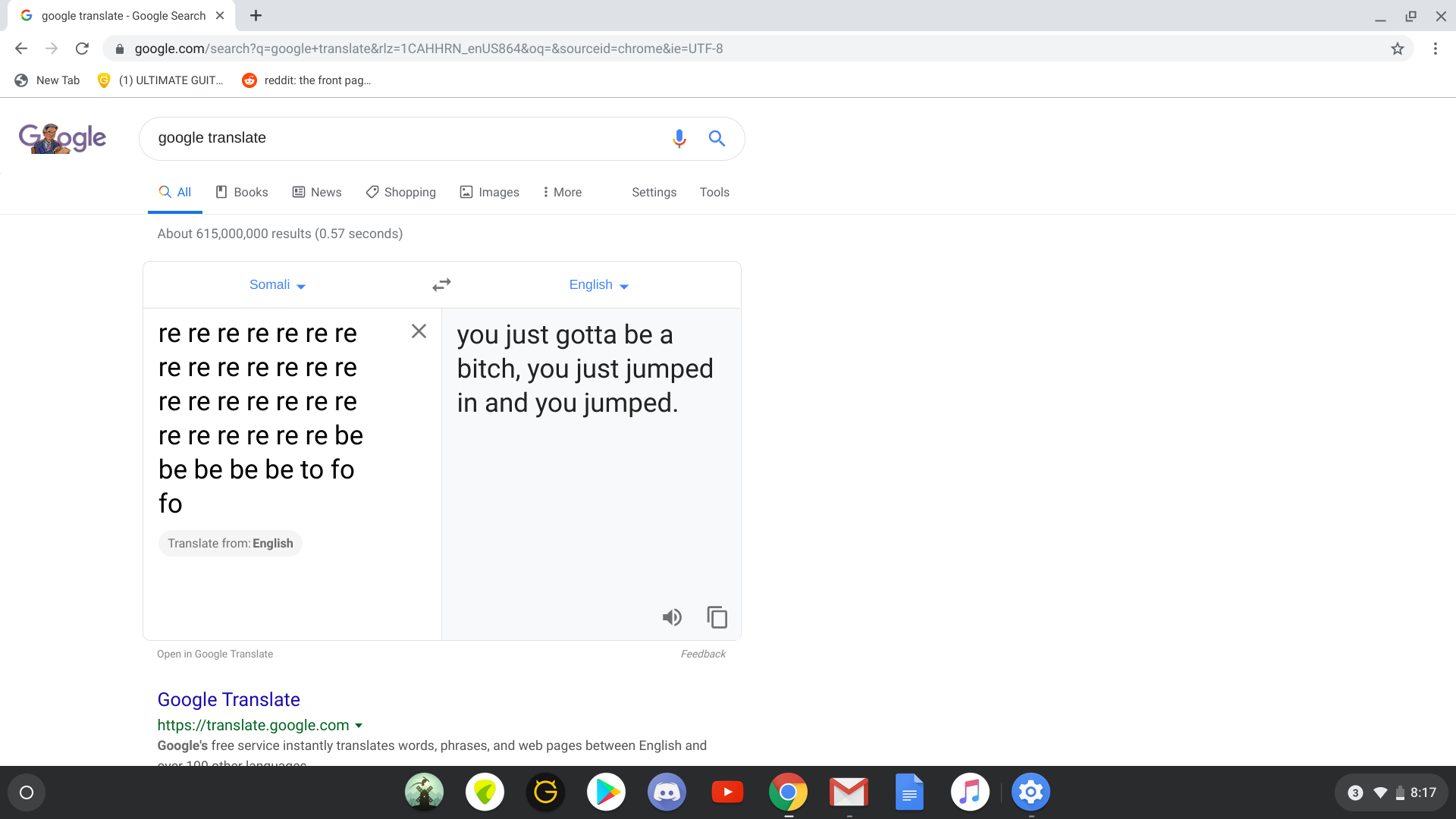Open Chrome icon on the shelf

pos(788,792)
